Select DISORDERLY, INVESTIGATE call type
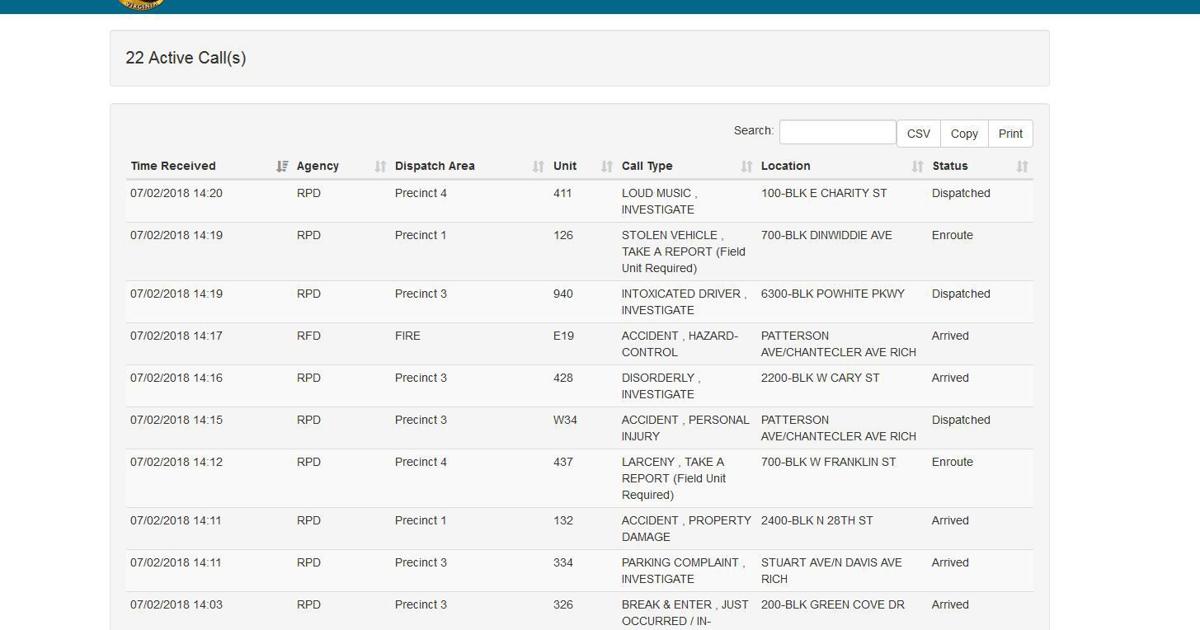Viewport: 1200px width, 630px height. pyautogui.click(x=661, y=386)
